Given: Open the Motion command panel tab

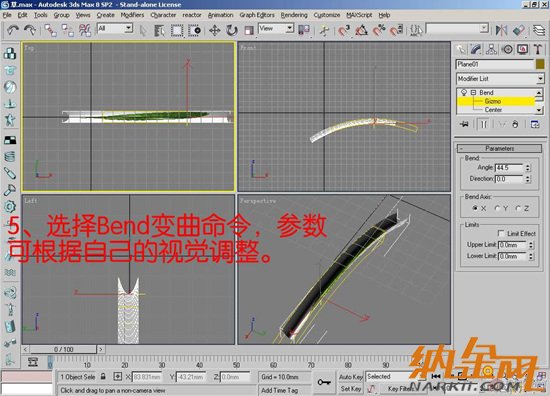Looking at the screenshot, I should click(507, 49).
